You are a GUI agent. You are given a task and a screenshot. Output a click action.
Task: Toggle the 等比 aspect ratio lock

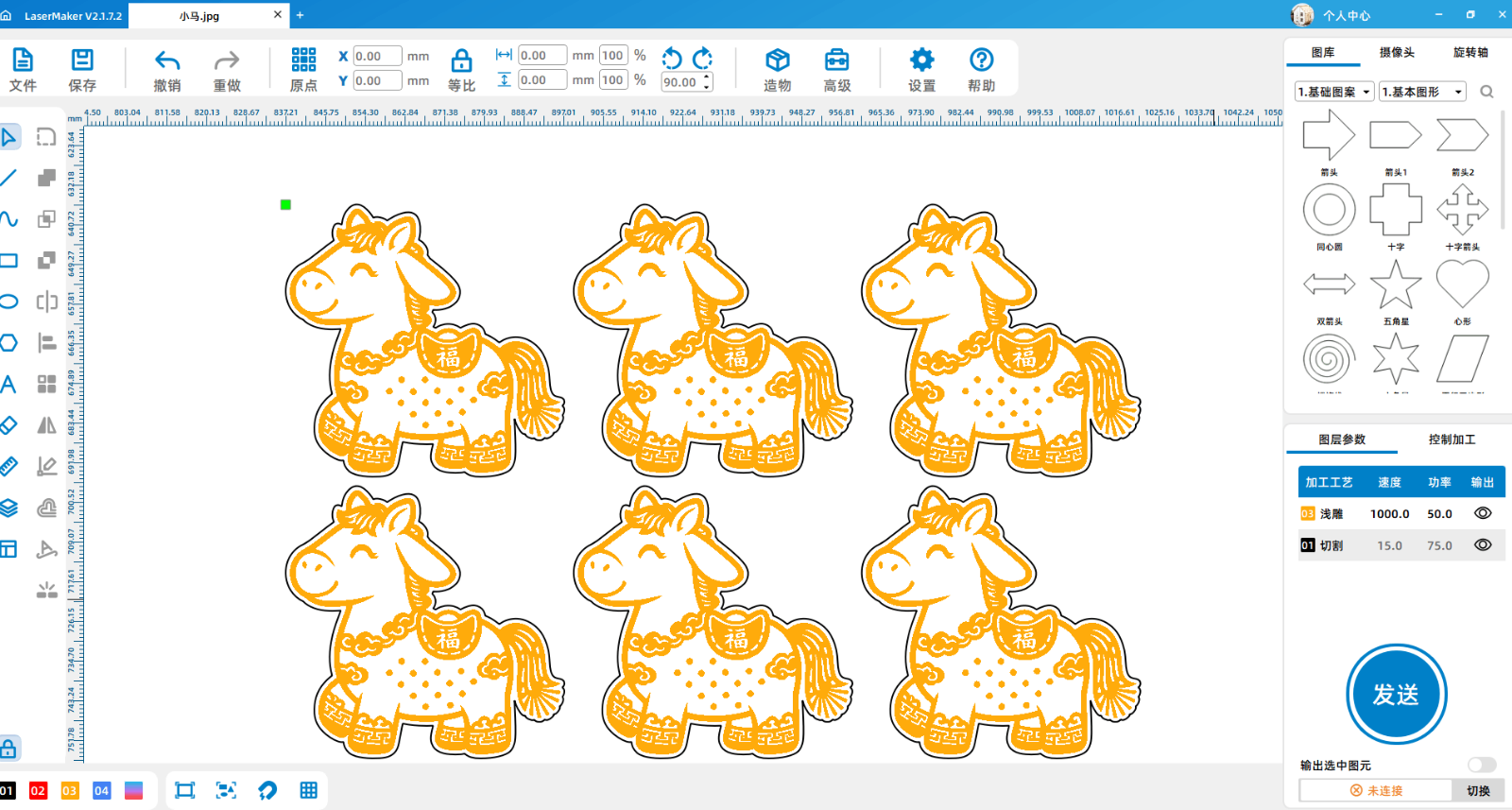click(461, 61)
